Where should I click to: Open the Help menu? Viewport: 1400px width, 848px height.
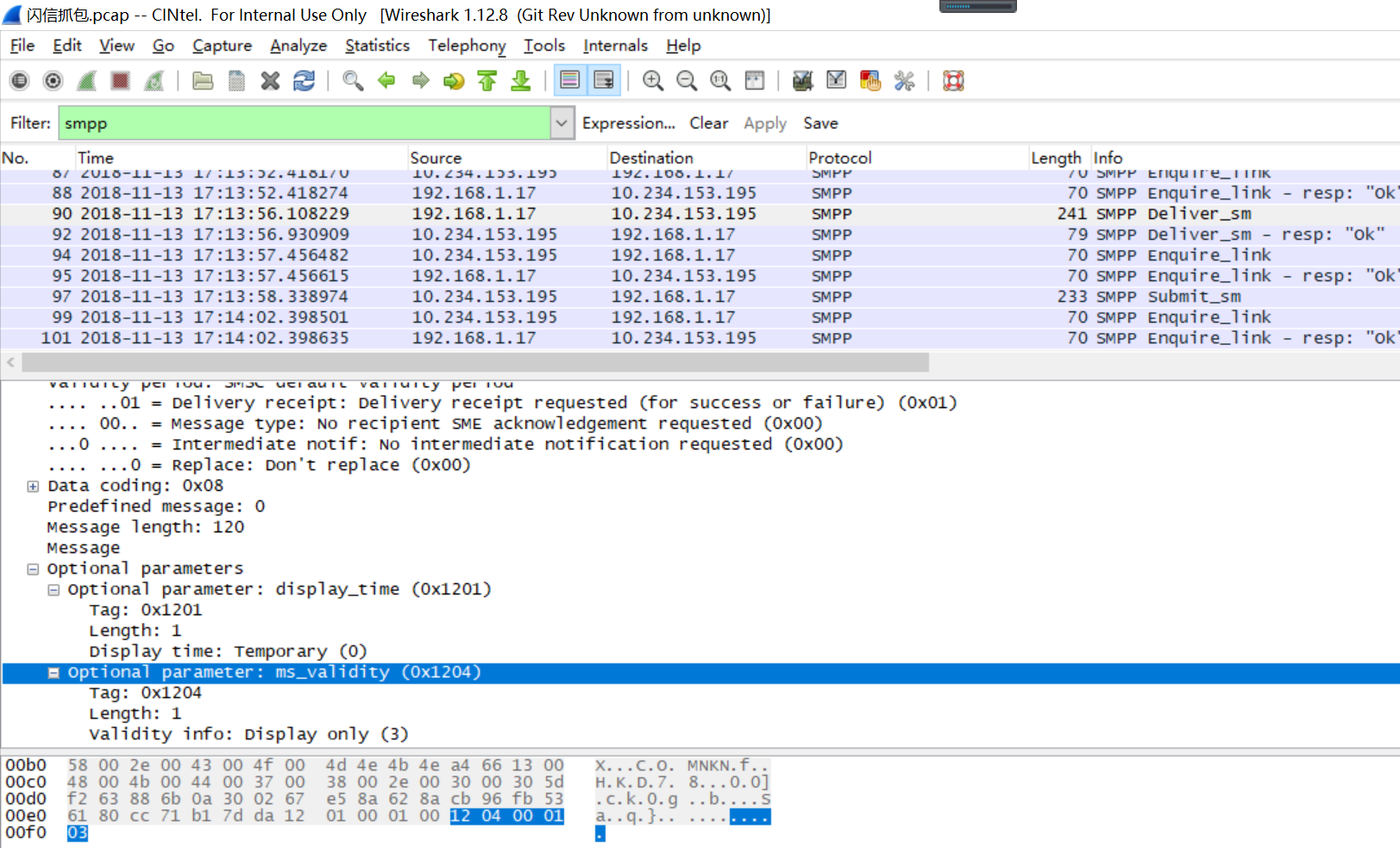click(x=683, y=46)
